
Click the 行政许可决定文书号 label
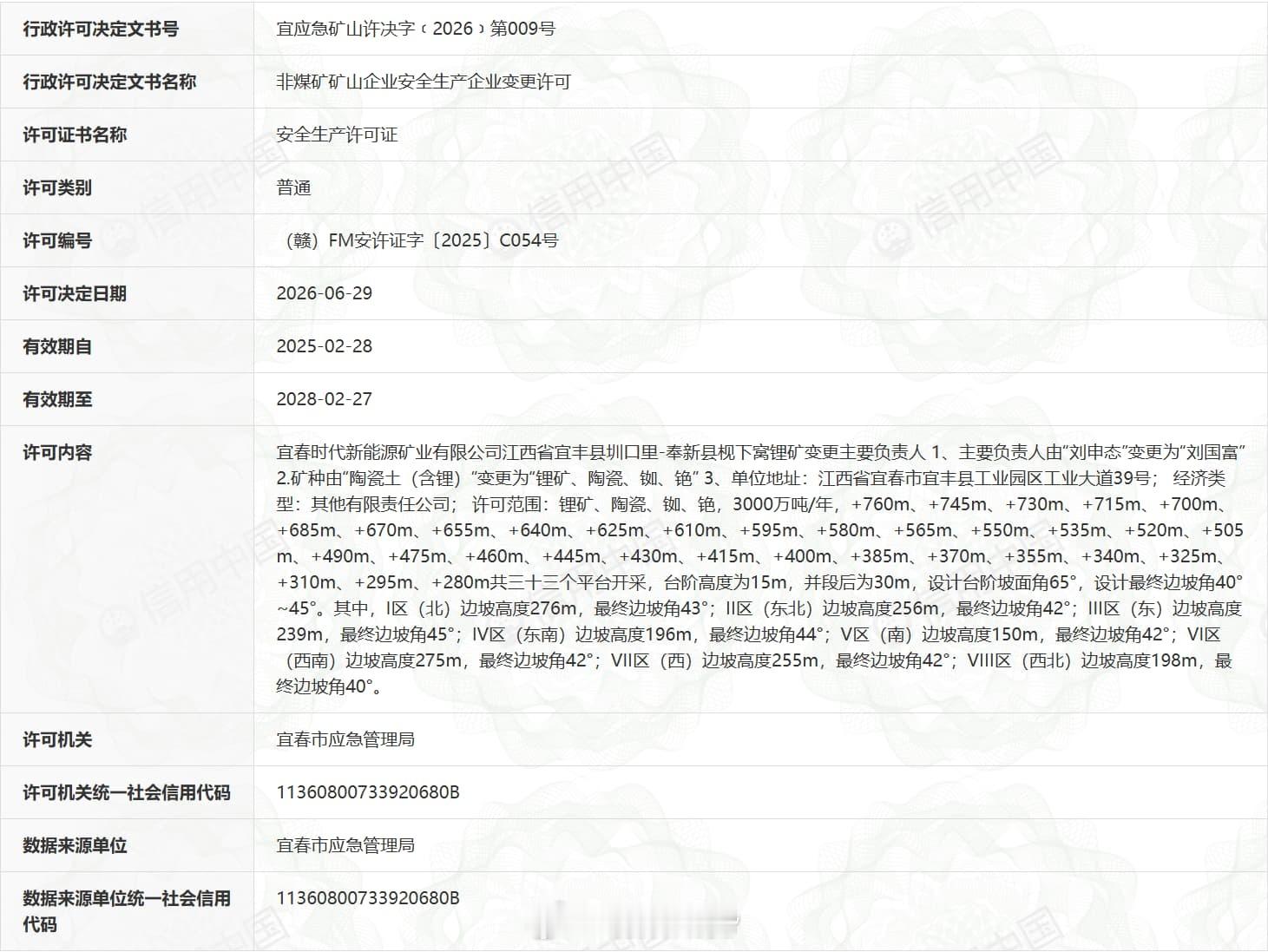tap(101, 29)
